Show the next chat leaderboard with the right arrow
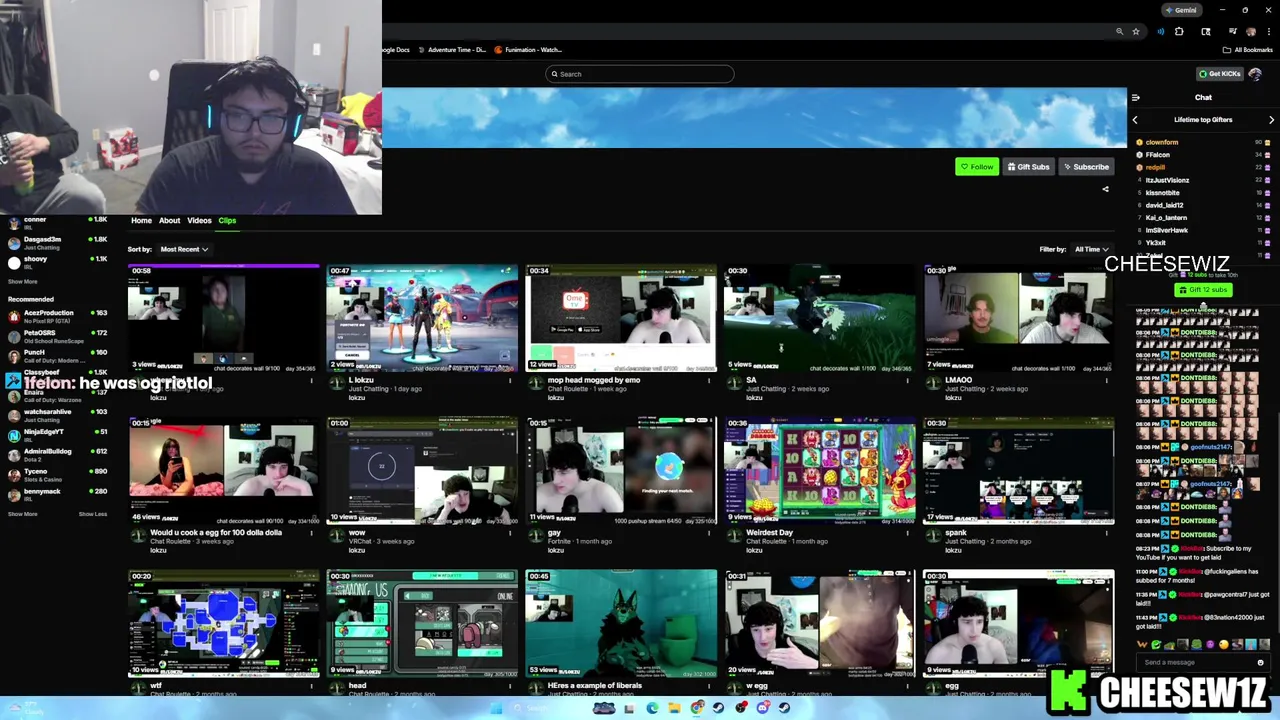 [x=1271, y=120]
